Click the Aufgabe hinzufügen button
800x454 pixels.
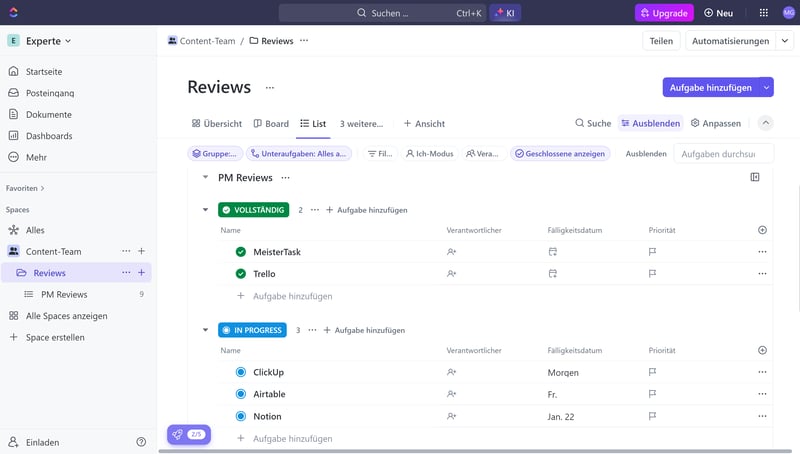click(709, 88)
